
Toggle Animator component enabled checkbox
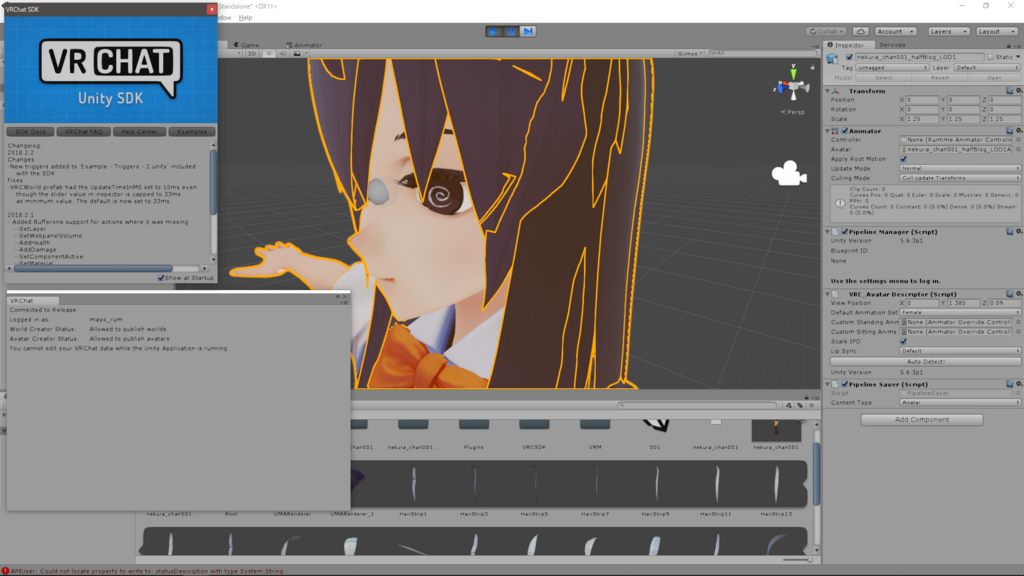click(x=844, y=131)
